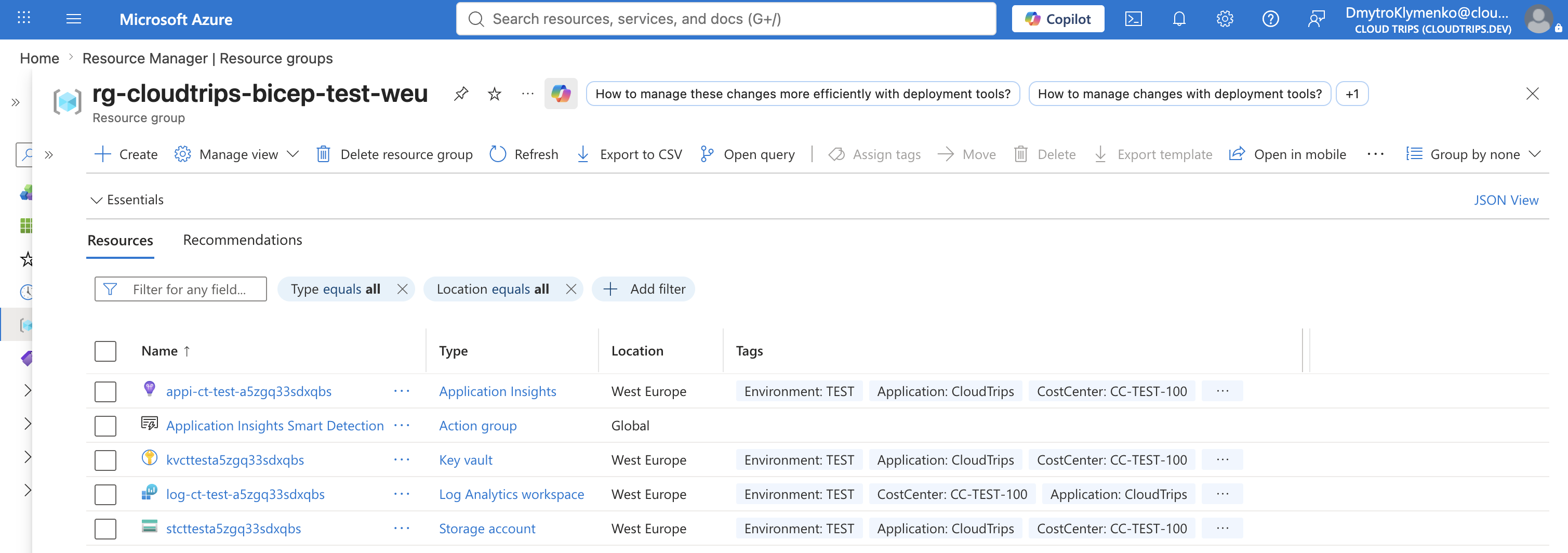
Task: Open the JSON View link
Action: (1506, 201)
